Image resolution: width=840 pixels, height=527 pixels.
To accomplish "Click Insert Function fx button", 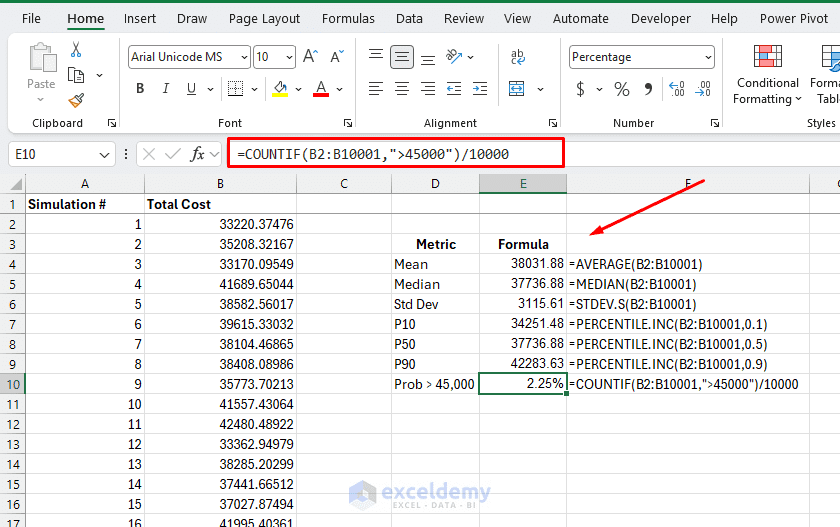I will point(198,154).
